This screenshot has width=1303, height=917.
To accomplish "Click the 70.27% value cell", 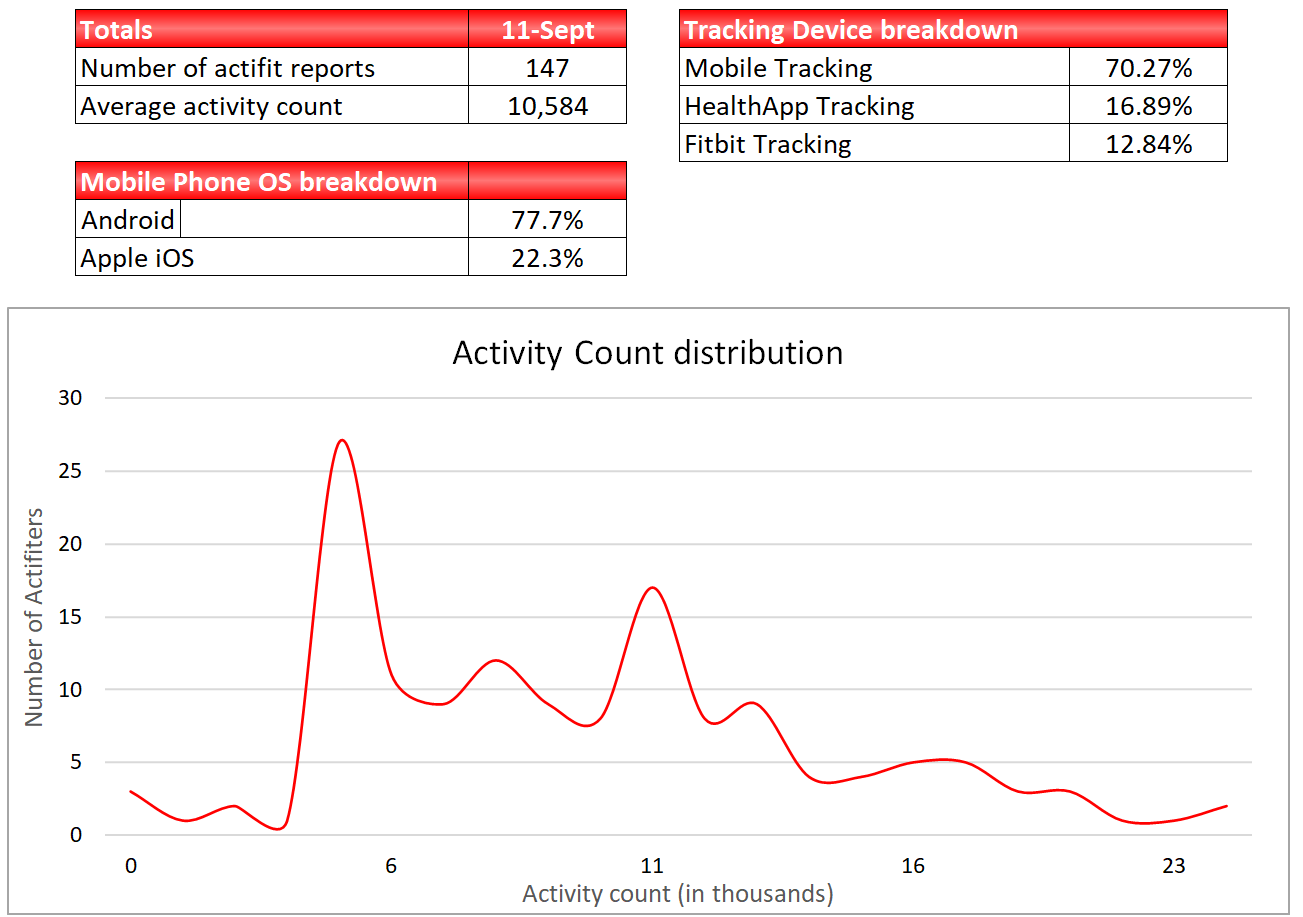I will [x=1148, y=68].
